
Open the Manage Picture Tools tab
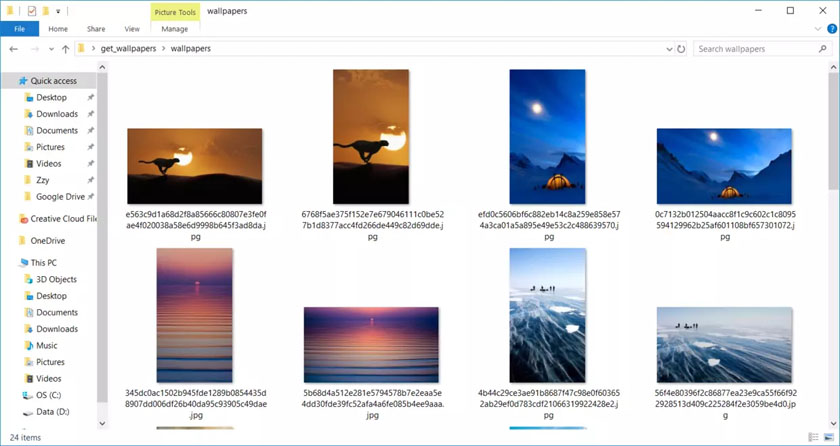point(175,29)
